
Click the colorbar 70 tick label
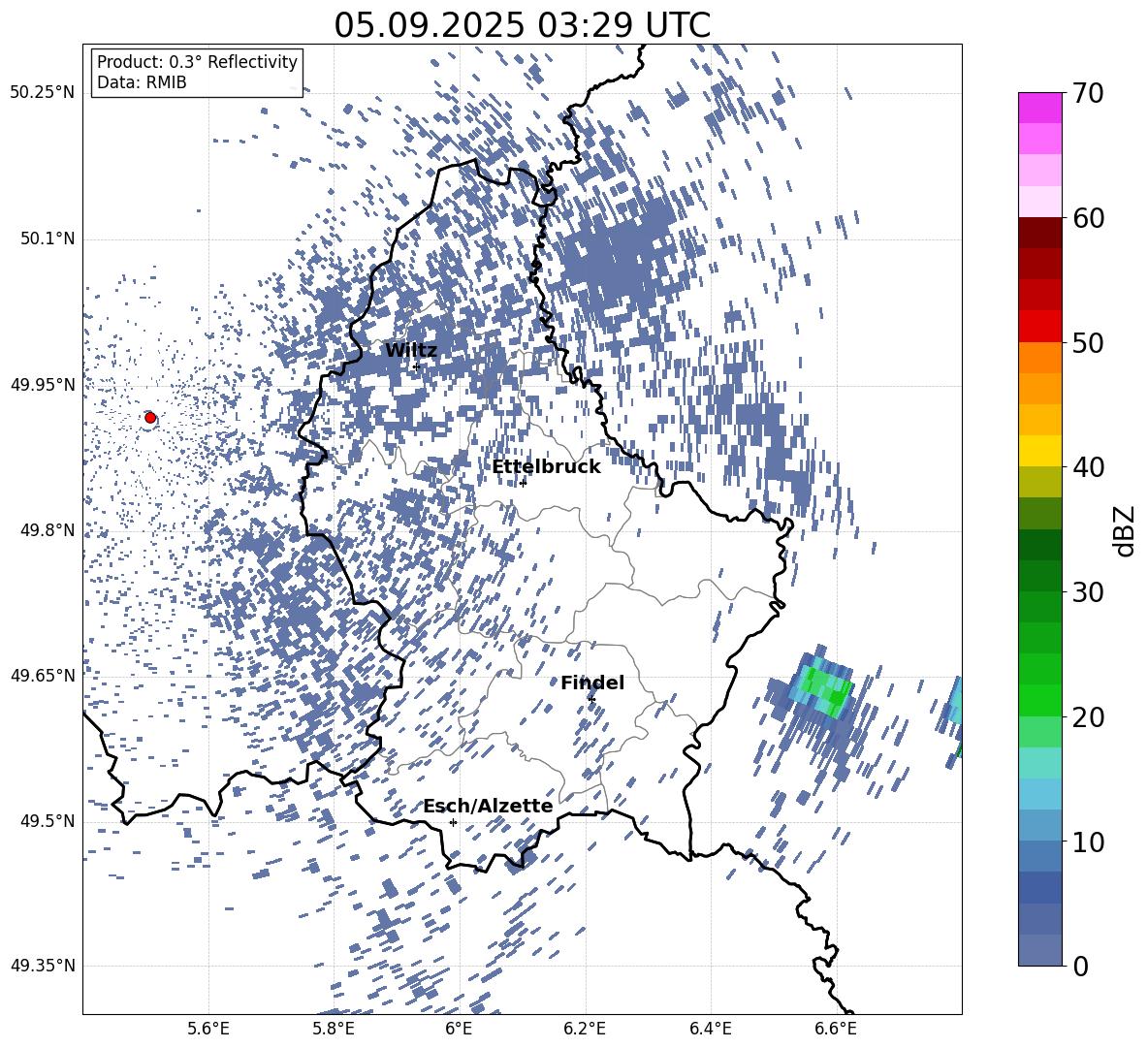pyautogui.click(x=1088, y=93)
